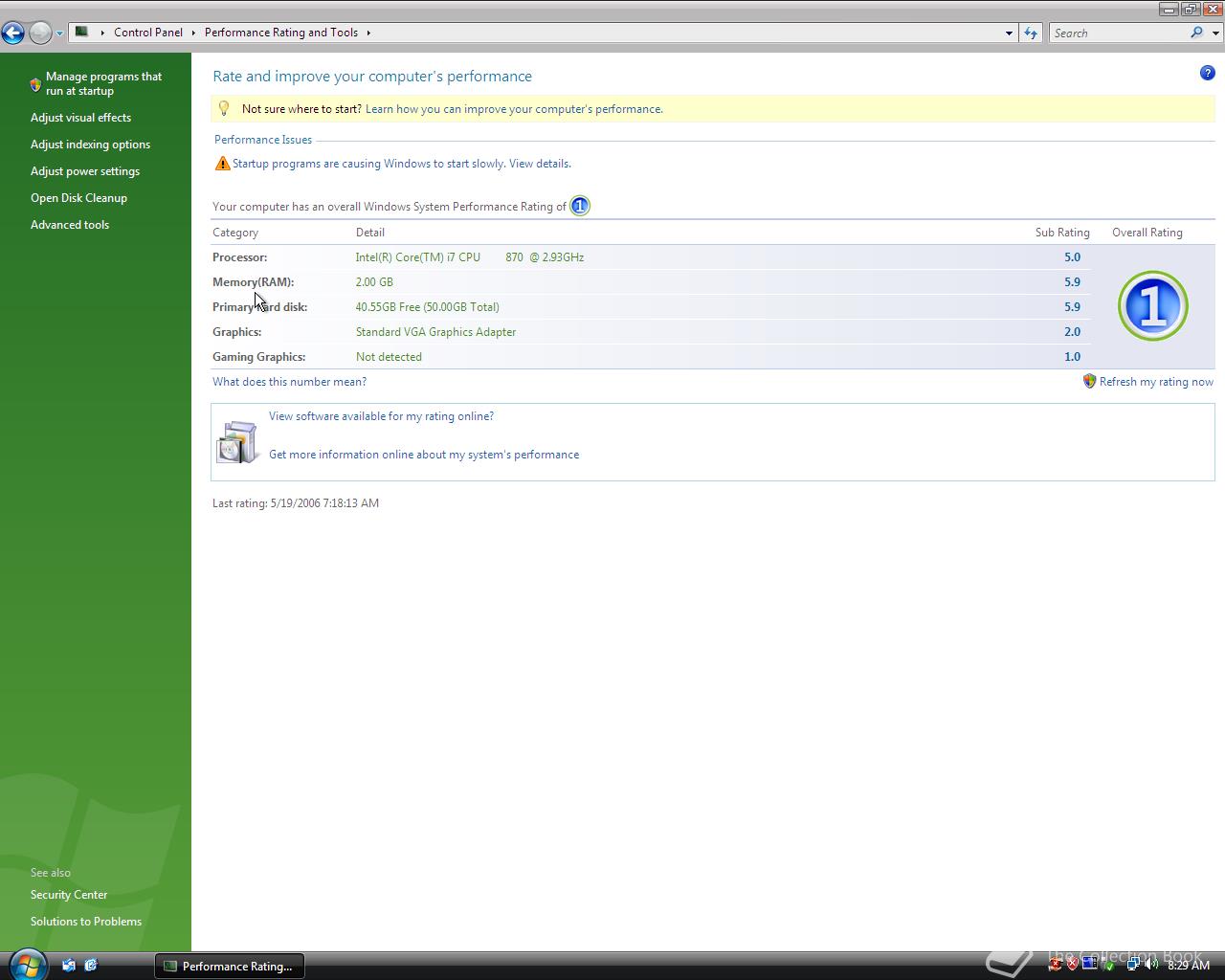Open the address bar history dropdown

(x=1009, y=33)
